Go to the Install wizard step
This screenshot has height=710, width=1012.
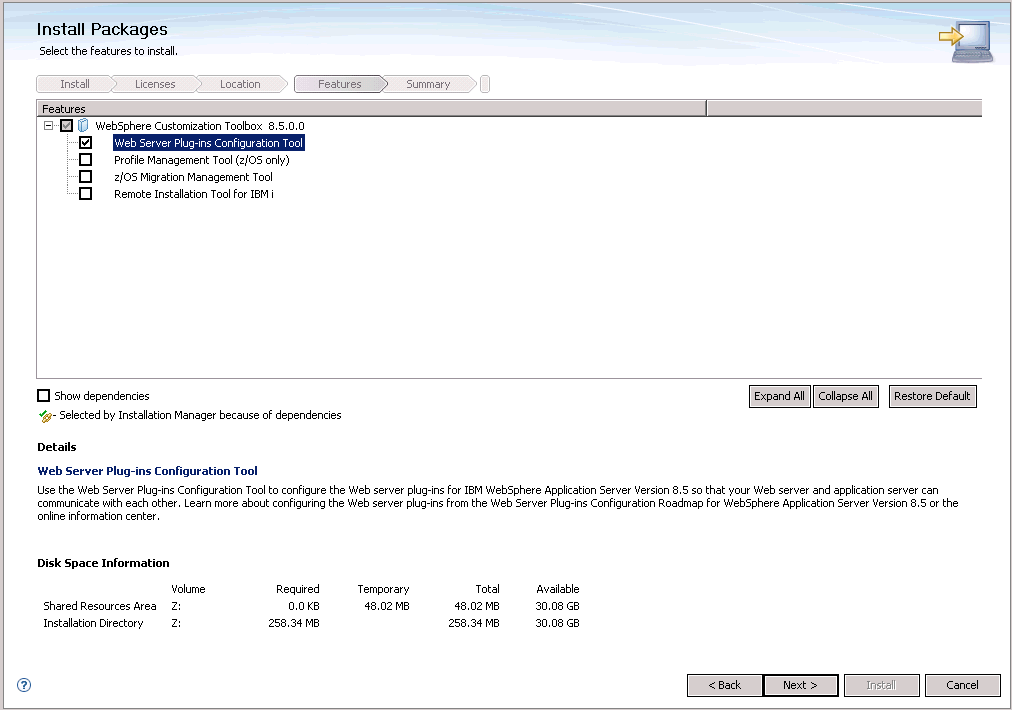75,84
